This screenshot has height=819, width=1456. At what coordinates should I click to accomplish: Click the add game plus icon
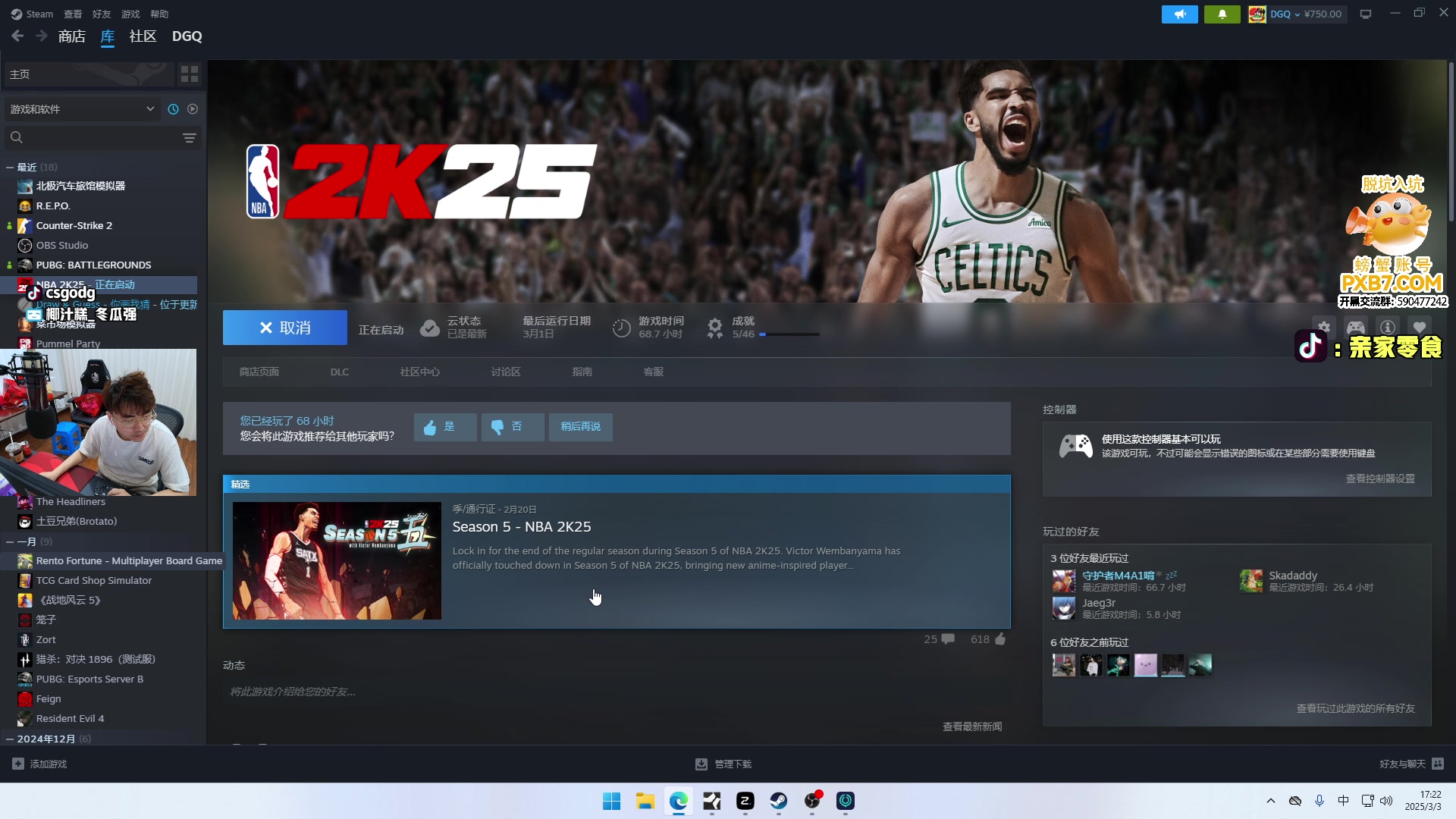click(x=18, y=764)
